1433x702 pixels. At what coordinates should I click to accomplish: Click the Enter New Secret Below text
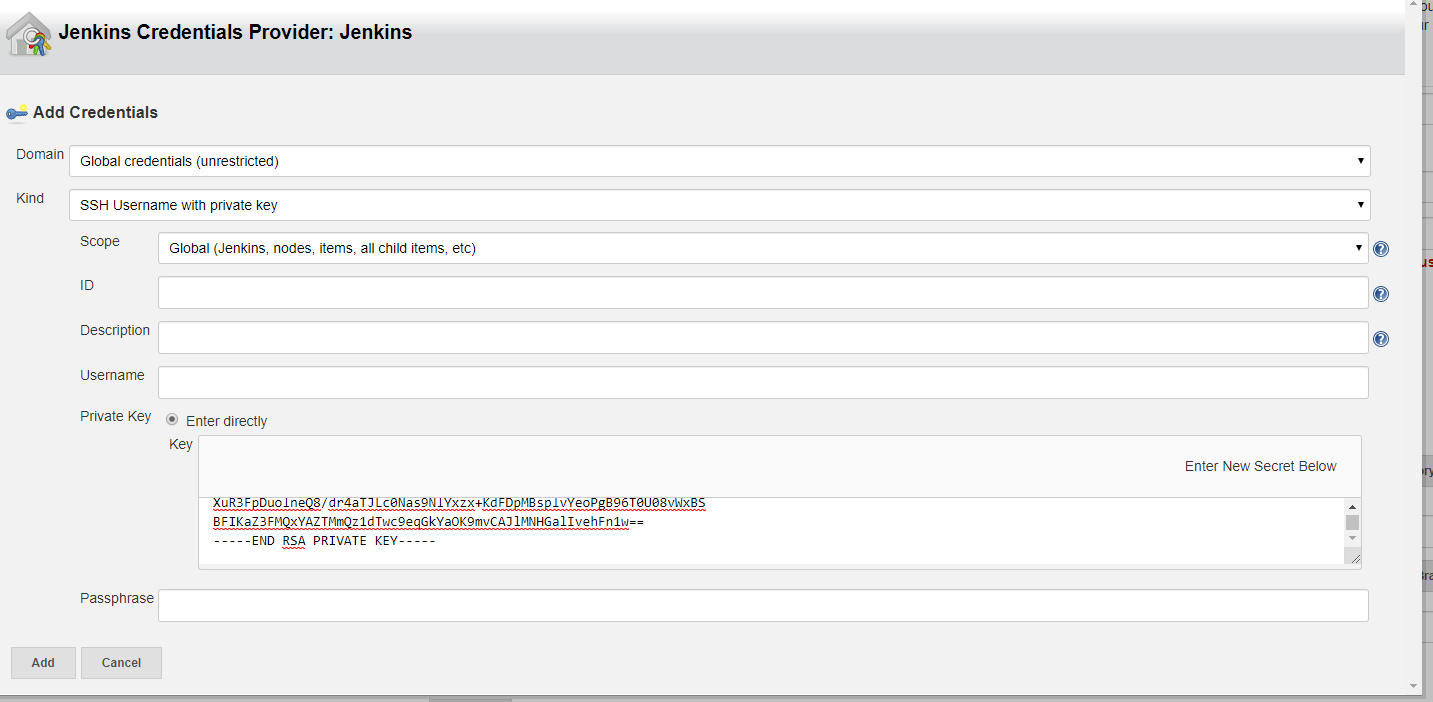pos(1260,466)
